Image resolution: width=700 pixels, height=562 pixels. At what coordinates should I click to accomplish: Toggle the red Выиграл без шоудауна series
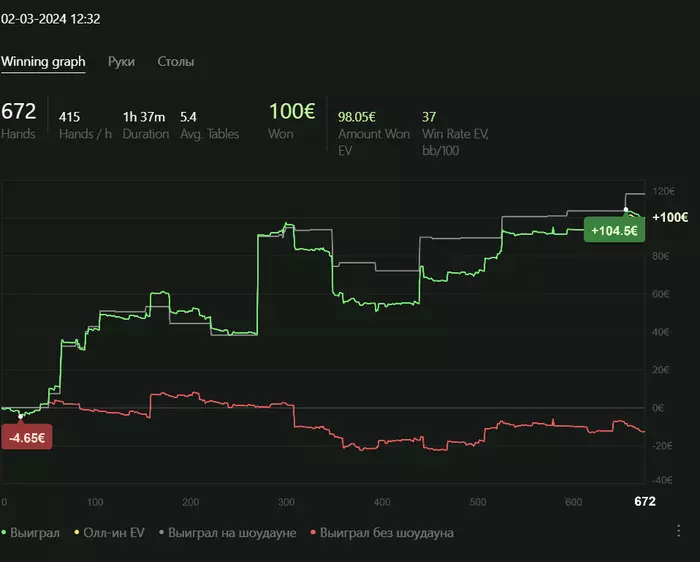point(383,533)
